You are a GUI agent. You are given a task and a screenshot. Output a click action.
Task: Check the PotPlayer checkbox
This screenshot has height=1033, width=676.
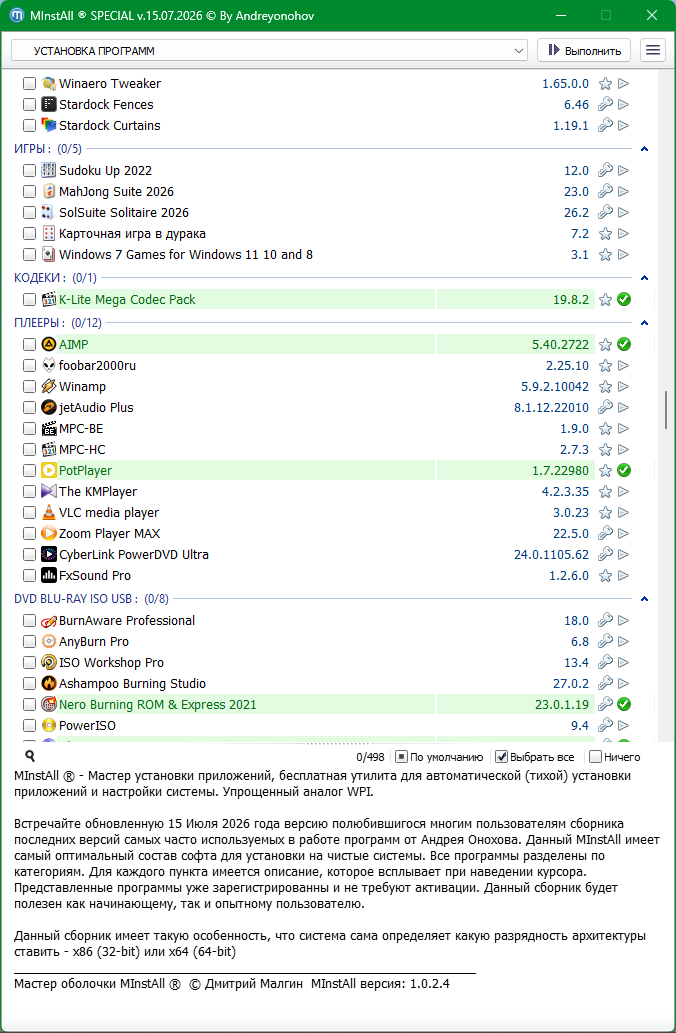[29, 470]
